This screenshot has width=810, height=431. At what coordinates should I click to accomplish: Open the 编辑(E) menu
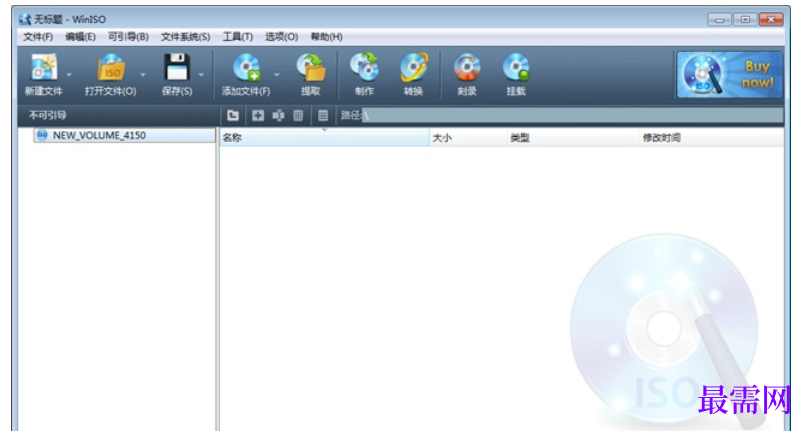click(x=81, y=37)
